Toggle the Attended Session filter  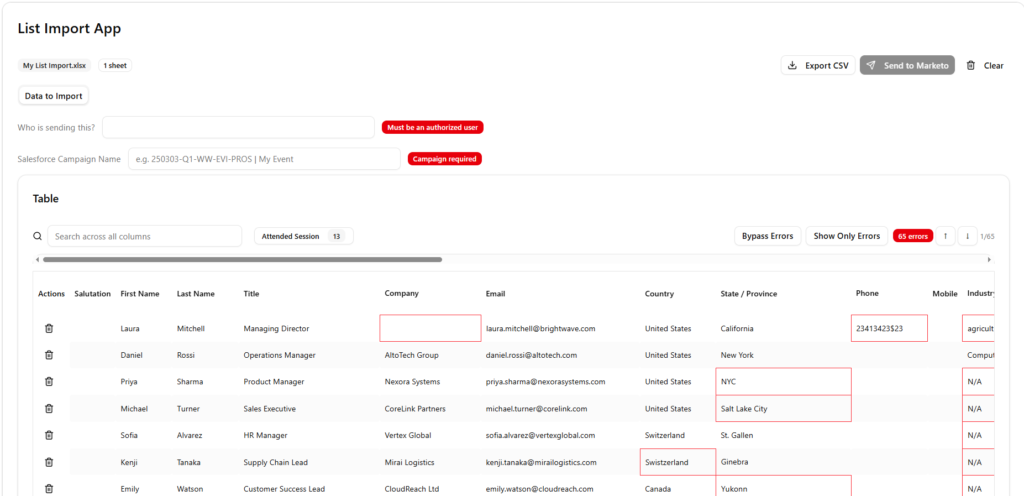[x=303, y=236]
